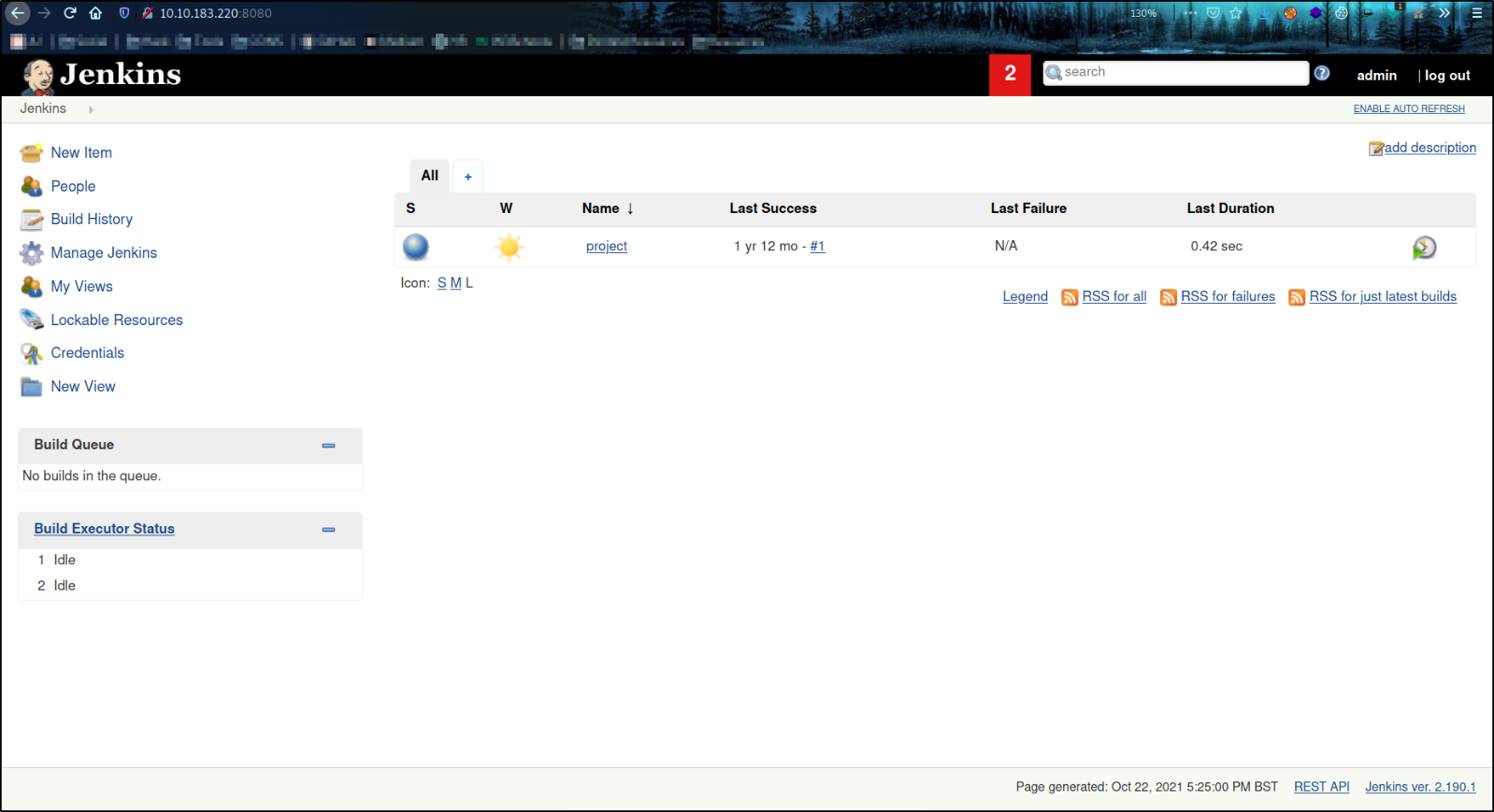This screenshot has height=812, width=1494.
Task: Click the Jenkins ver. 2.190.1 link
Action: [1420, 788]
